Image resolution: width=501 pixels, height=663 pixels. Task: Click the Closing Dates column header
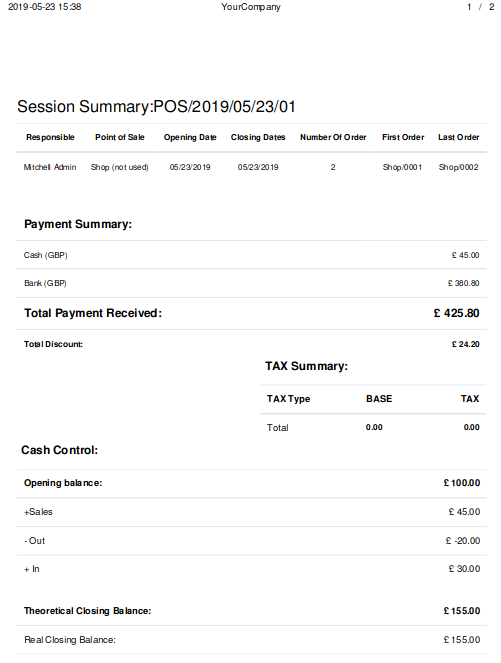point(258,137)
